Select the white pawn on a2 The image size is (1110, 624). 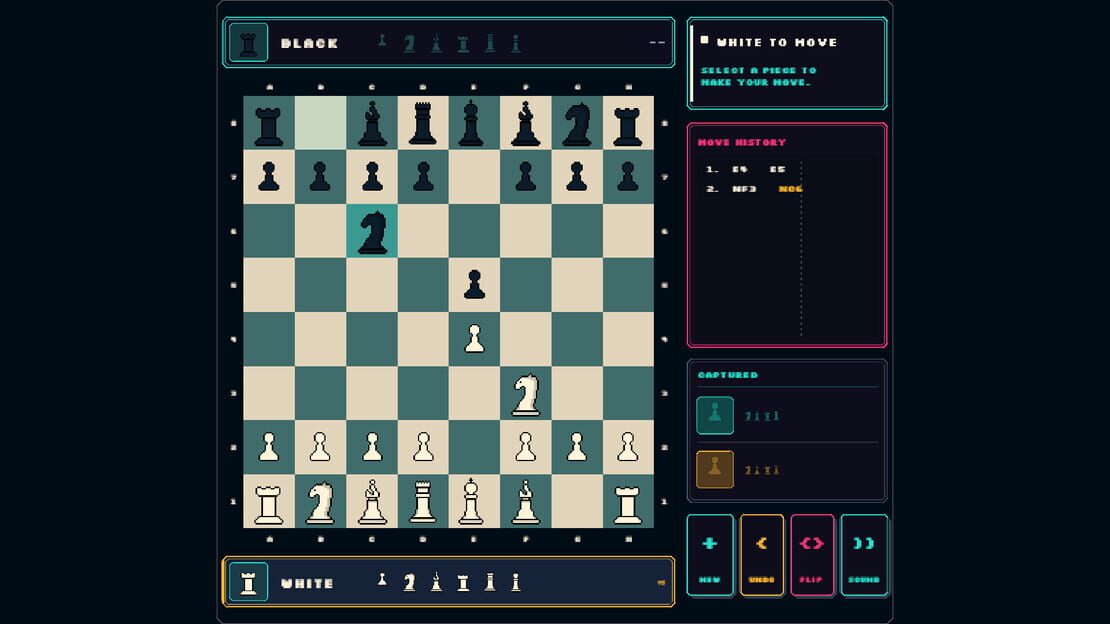(x=269, y=448)
